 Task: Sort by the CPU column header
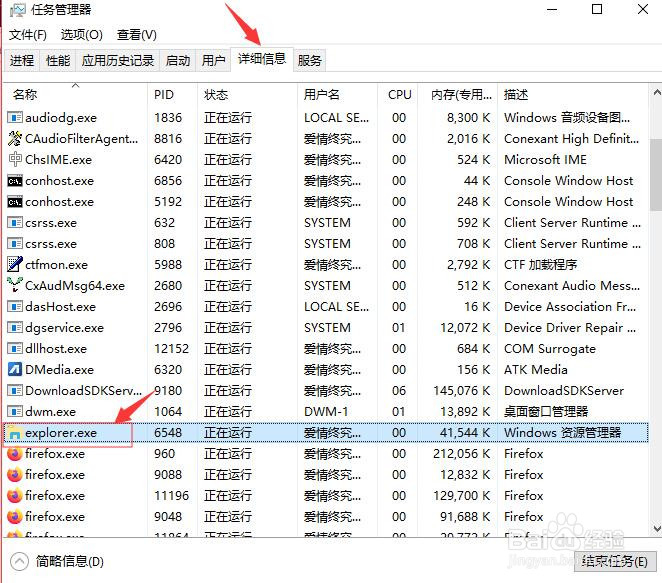click(x=397, y=95)
